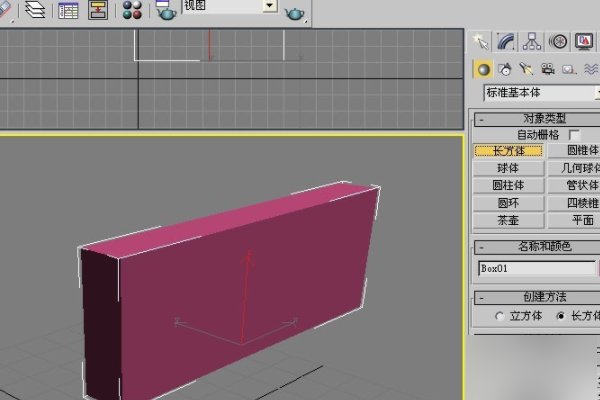This screenshot has height=400, width=600.
Task: Select the Geometry sphere category icon
Action: 483,69
